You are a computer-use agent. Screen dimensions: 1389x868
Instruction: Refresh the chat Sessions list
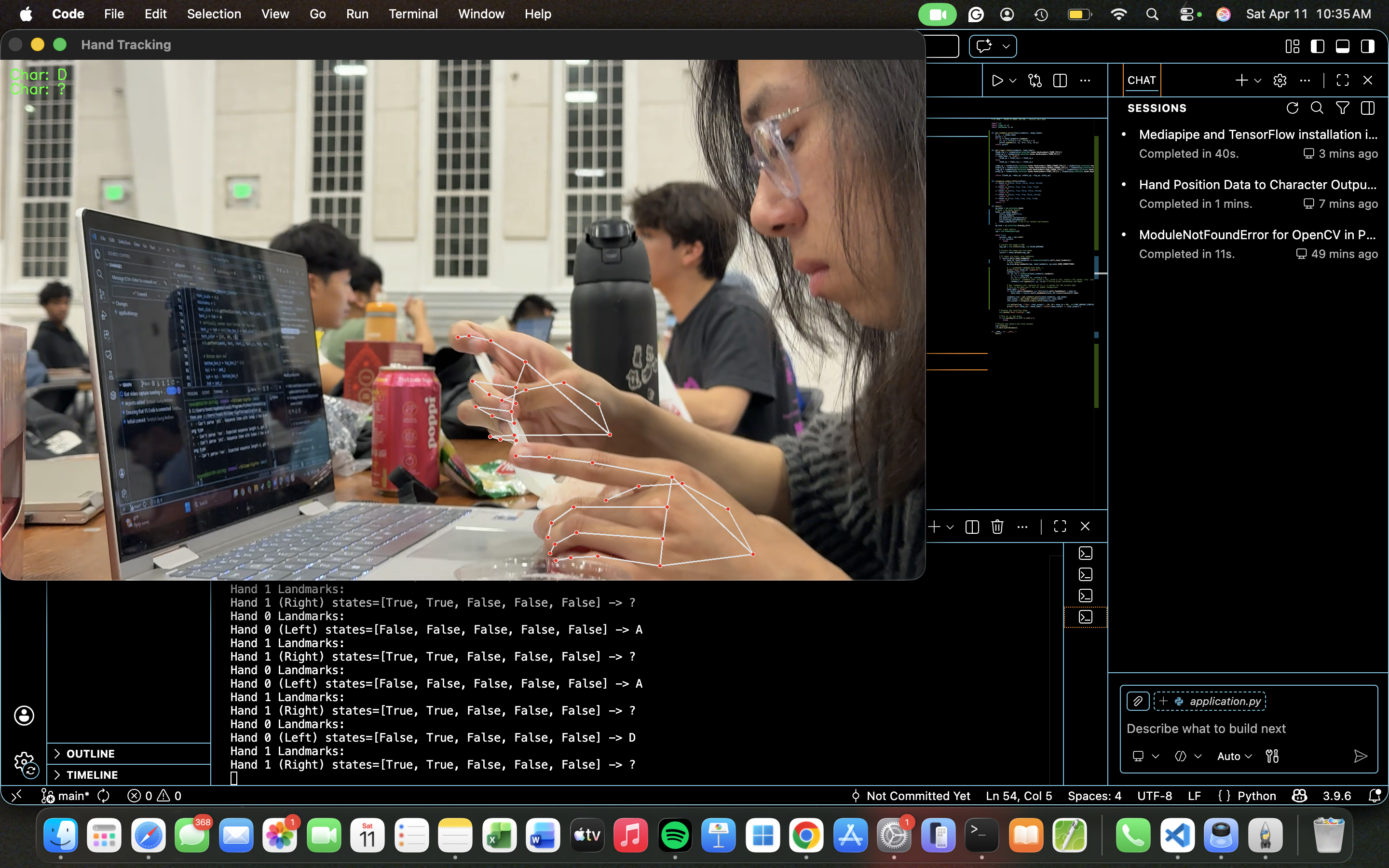point(1292,108)
